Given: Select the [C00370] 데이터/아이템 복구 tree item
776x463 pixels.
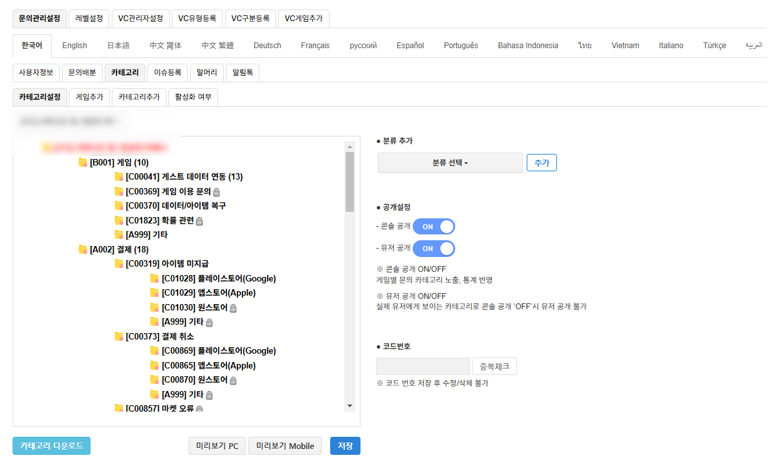Looking at the screenshot, I should (x=175, y=206).
